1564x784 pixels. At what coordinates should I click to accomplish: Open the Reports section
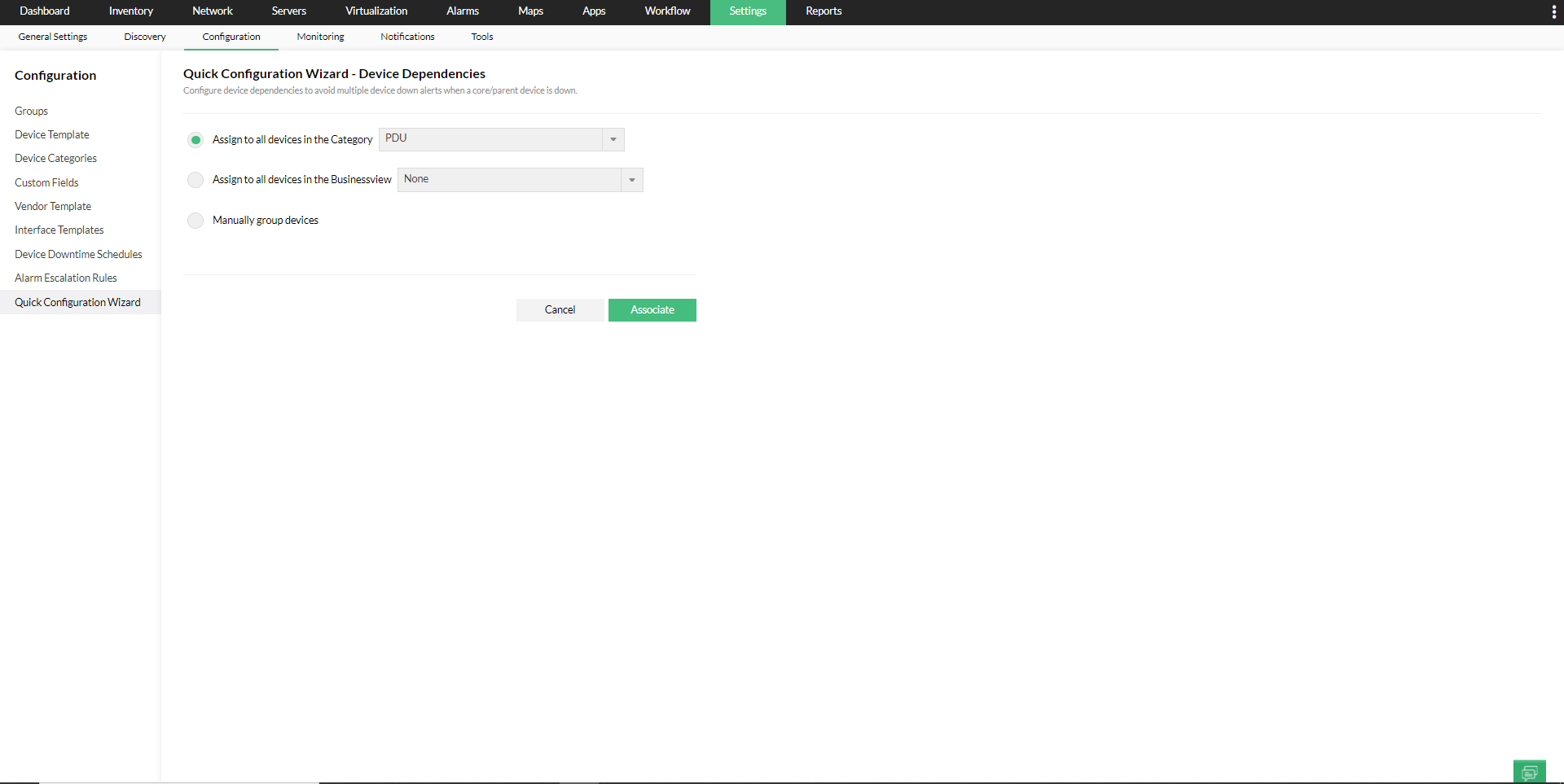coord(823,11)
